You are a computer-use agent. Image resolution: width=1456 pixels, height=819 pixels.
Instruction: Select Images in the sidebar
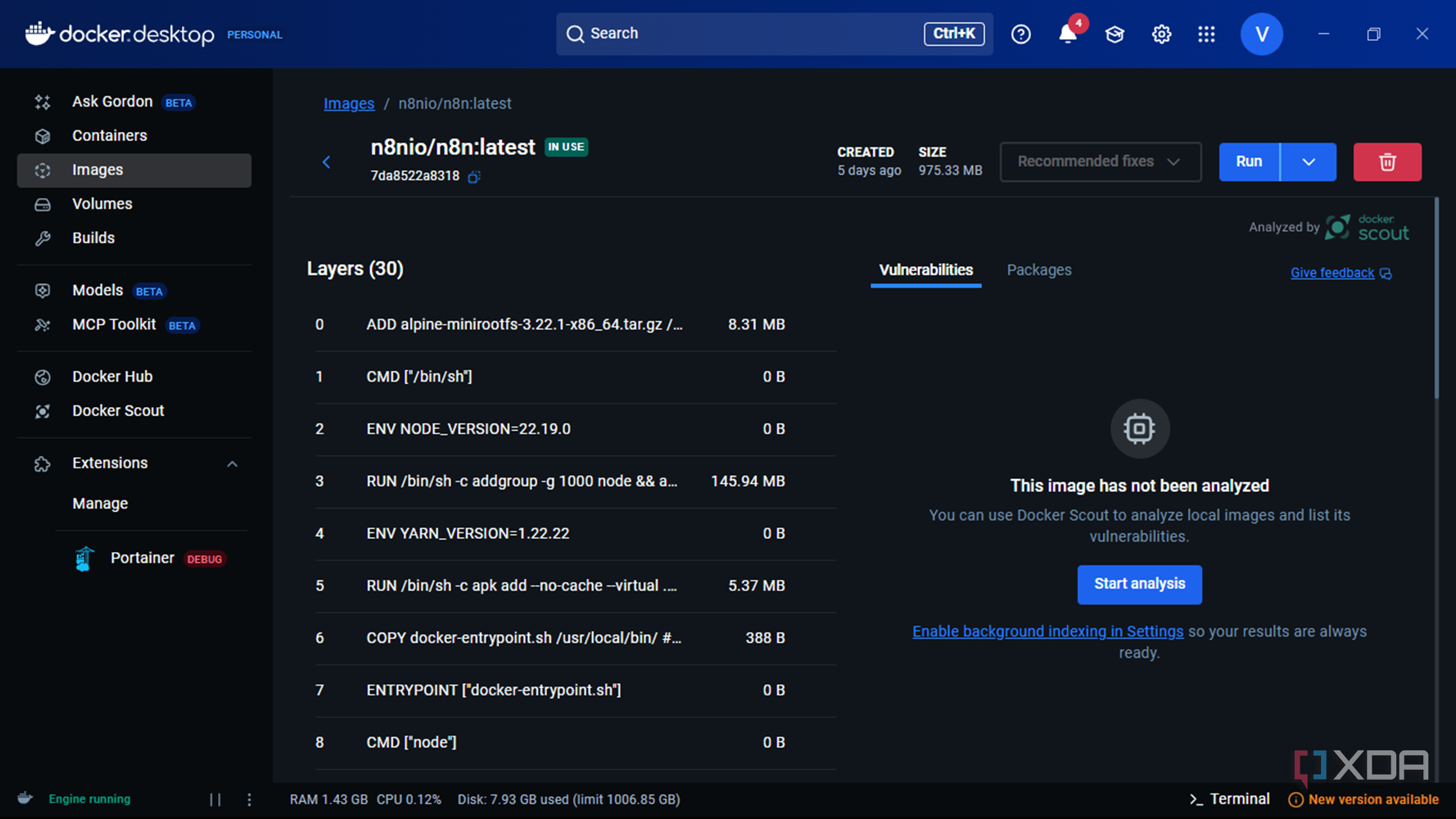pos(134,170)
